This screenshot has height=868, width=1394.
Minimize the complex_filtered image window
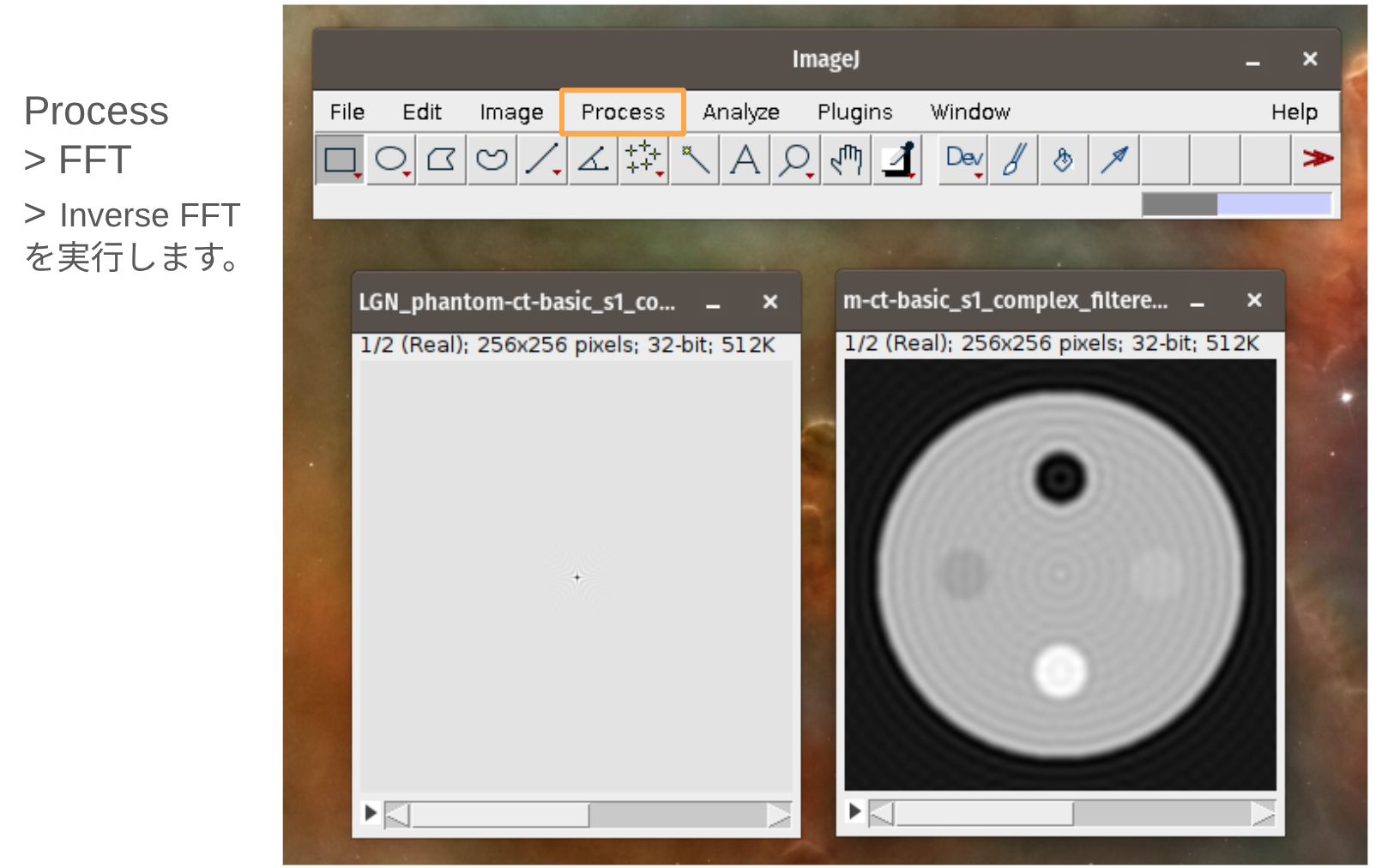(1198, 301)
